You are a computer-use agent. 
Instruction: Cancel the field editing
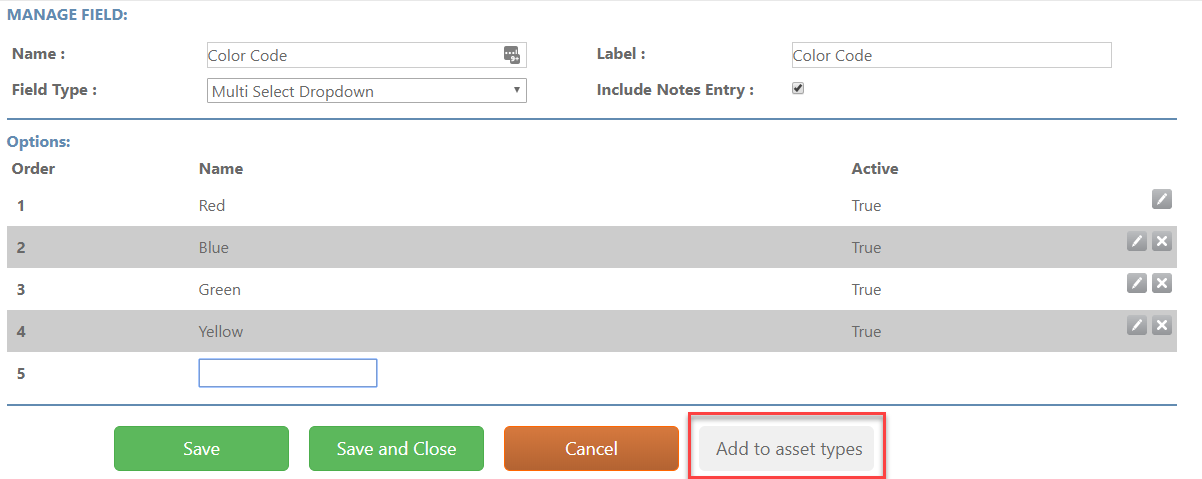(x=591, y=449)
